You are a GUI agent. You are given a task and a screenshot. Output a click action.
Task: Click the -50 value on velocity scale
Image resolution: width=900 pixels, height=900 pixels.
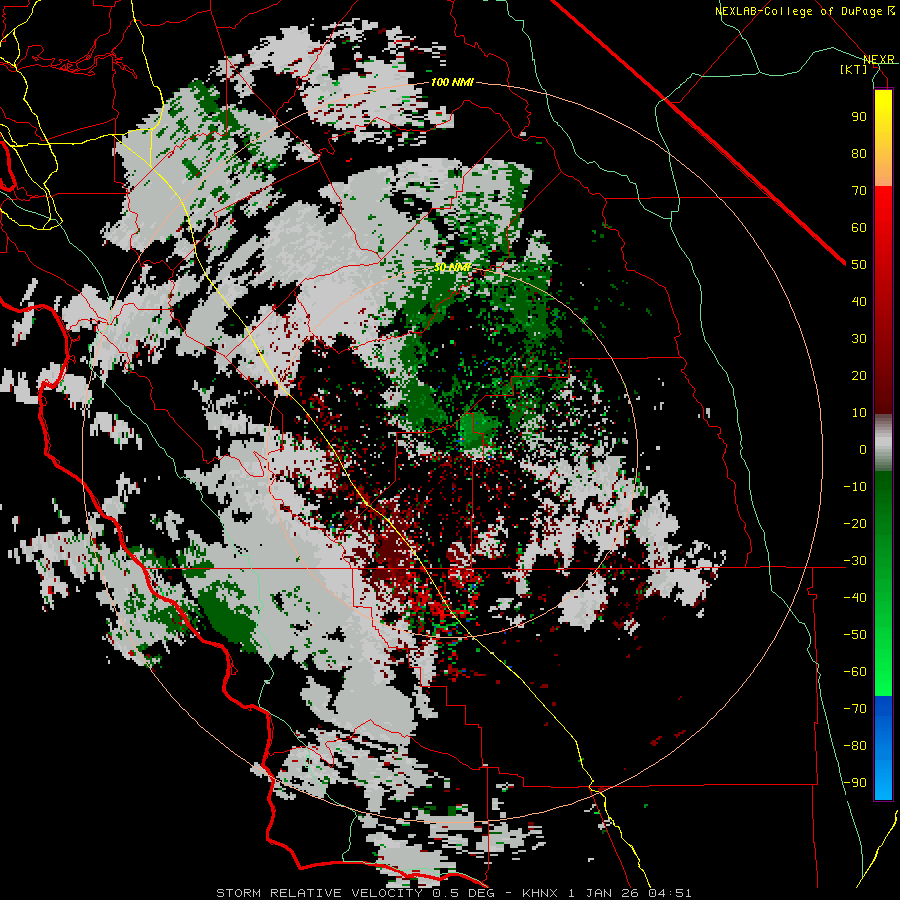click(855, 635)
